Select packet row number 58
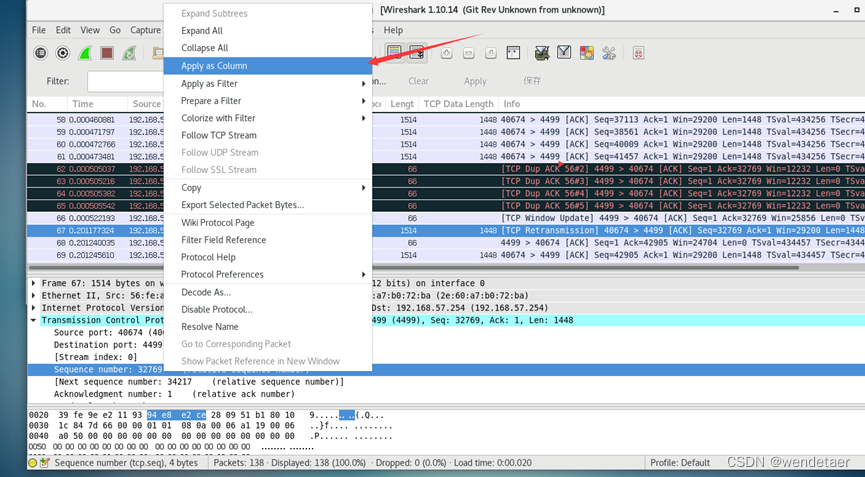Screen dimensions: 865x477 point(446,120)
